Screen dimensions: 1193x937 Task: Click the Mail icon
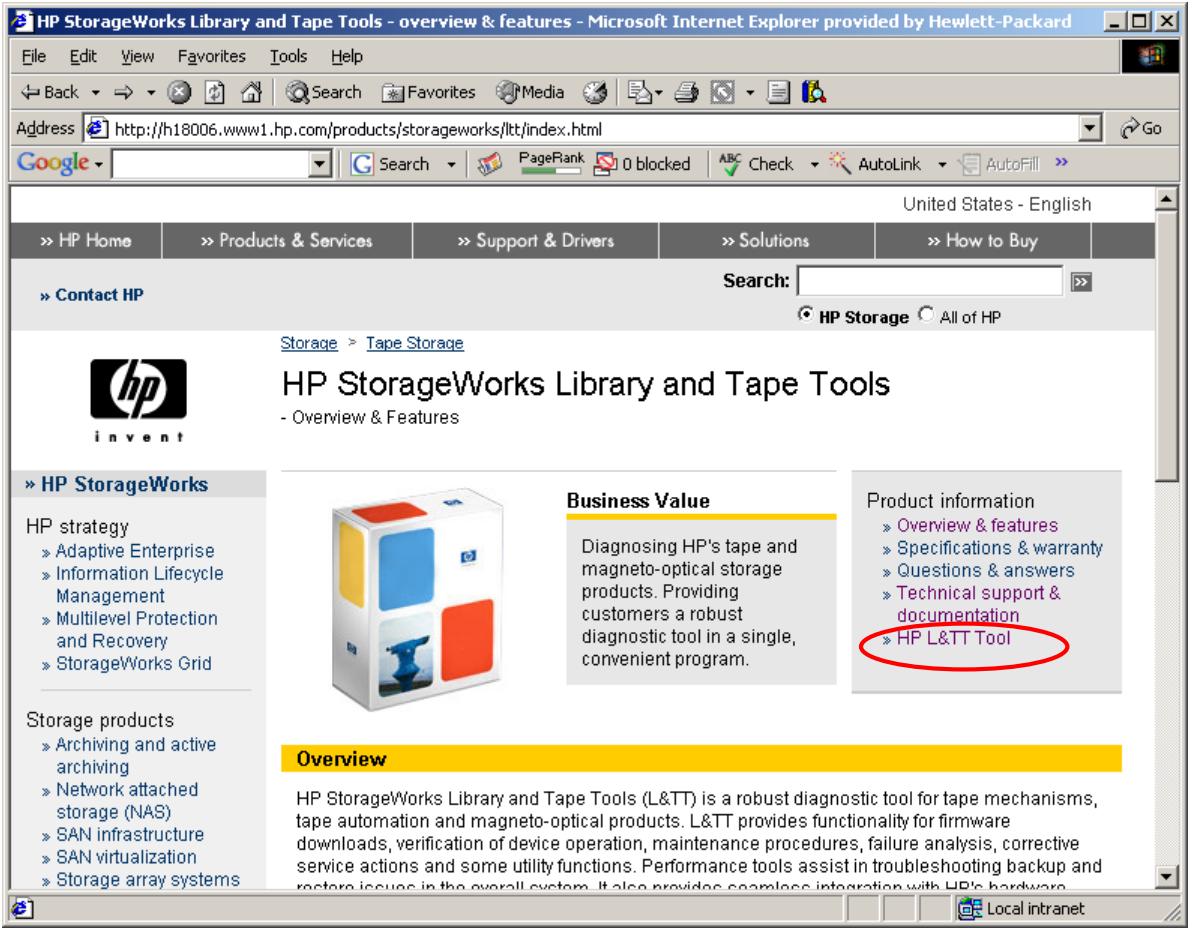(639, 93)
